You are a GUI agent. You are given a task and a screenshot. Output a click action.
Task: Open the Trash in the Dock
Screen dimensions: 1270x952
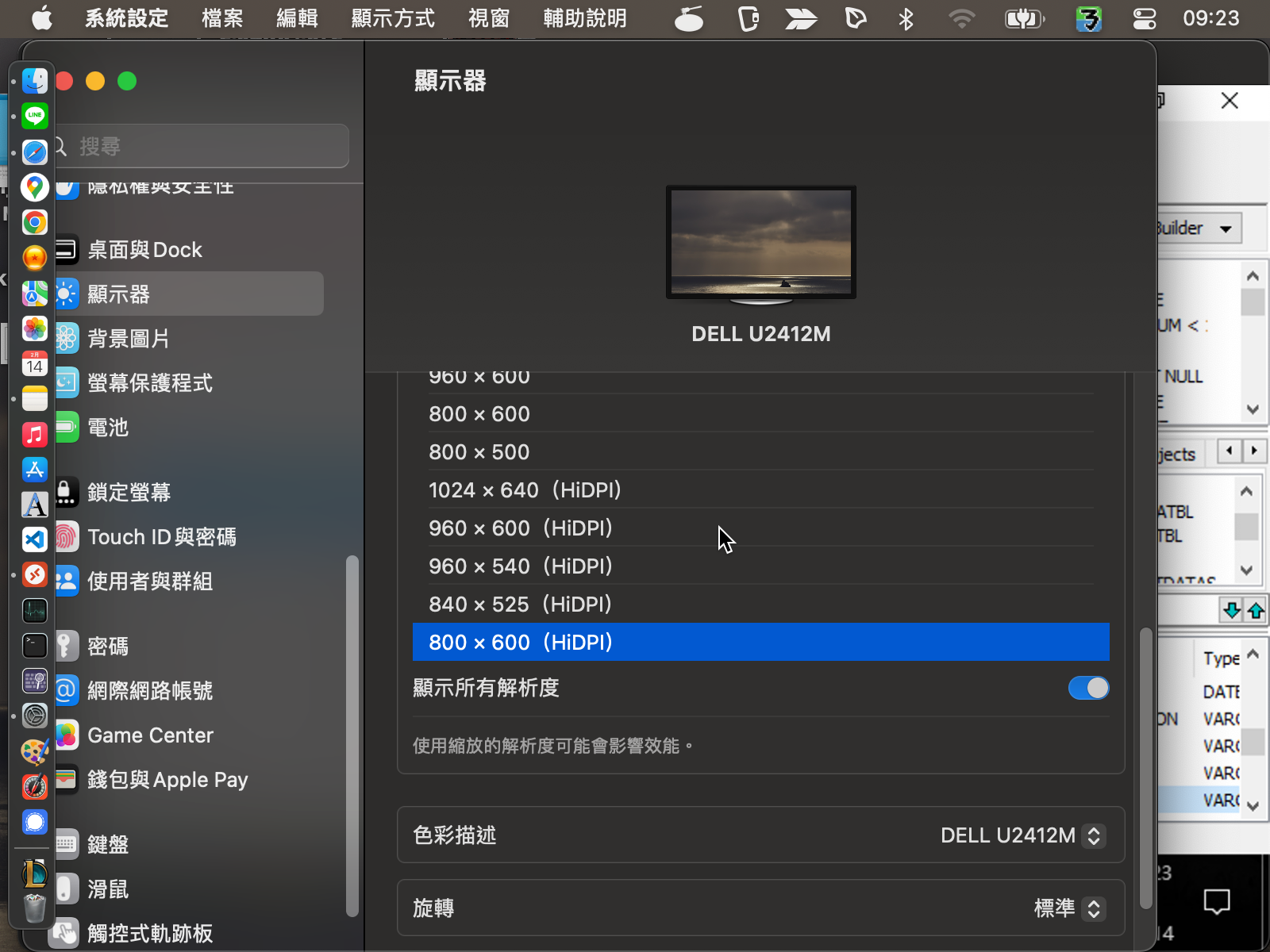tap(35, 908)
